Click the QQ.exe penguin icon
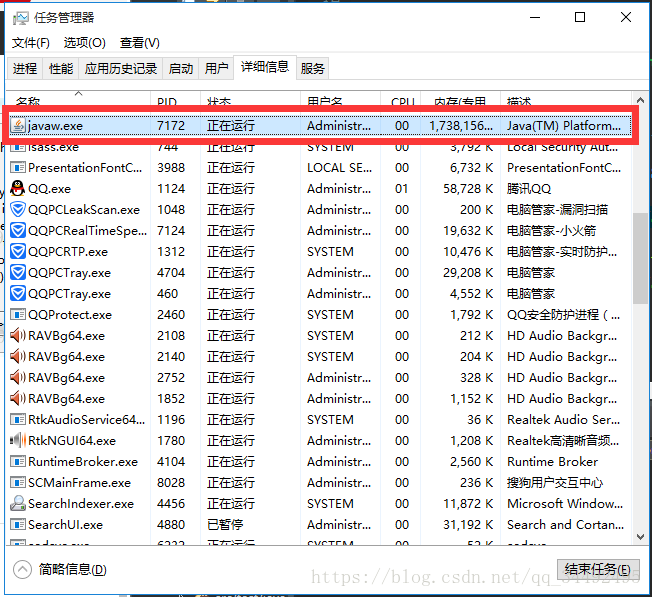 point(17,188)
